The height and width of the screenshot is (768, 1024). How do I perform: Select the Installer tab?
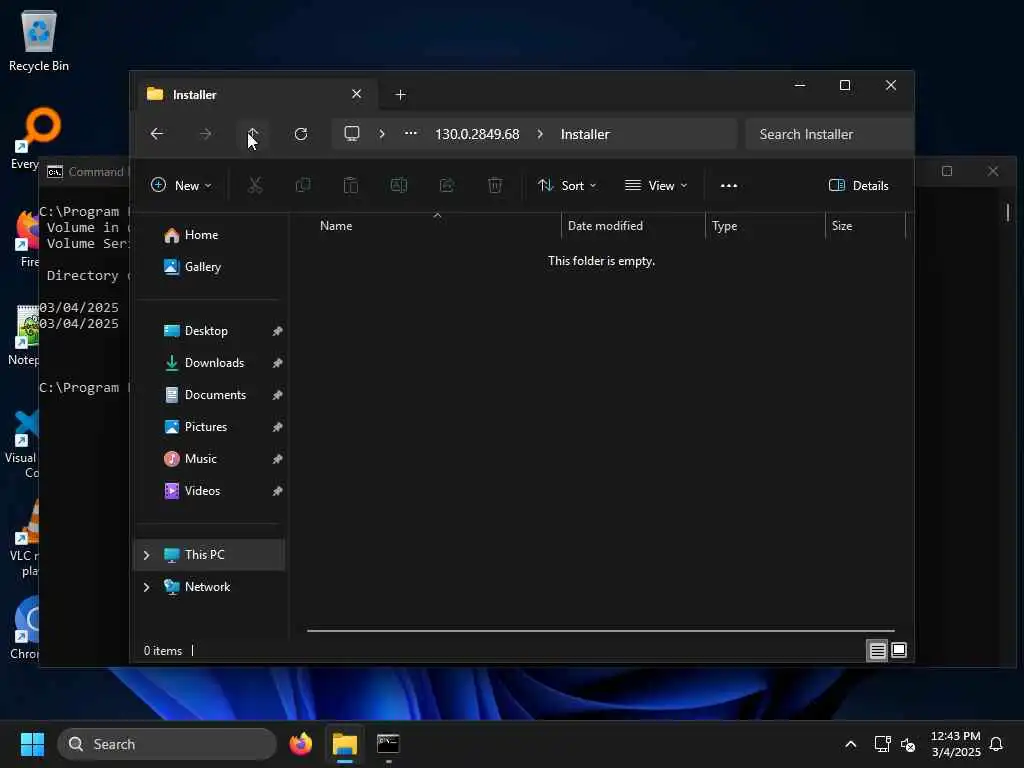pyautogui.click(x=255, y=95)
